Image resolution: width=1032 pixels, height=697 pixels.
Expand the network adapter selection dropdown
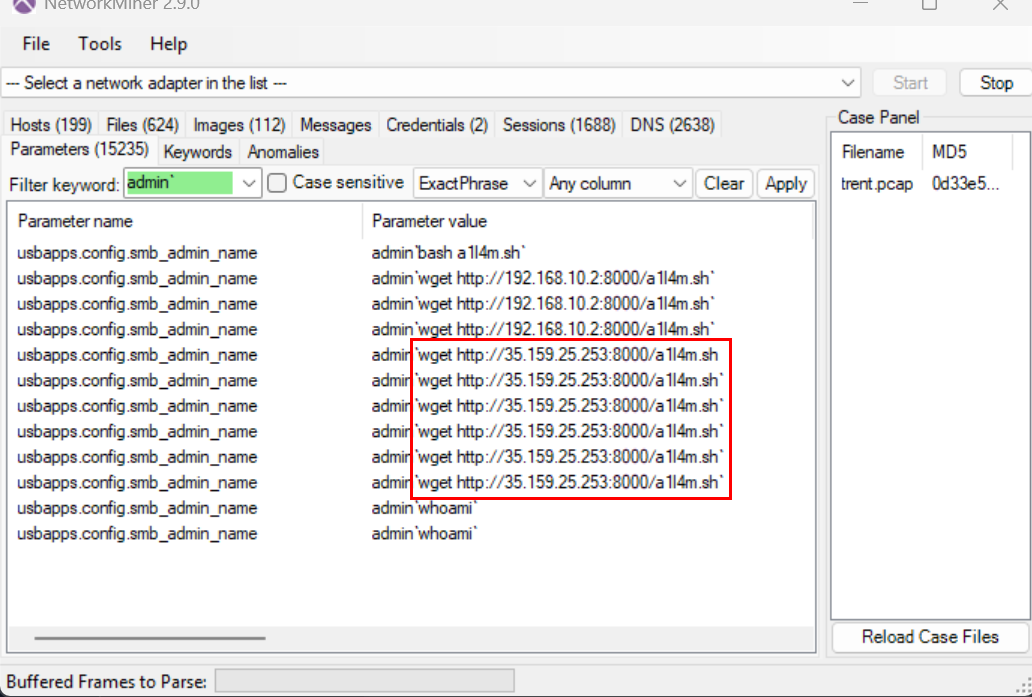[x=847, y=83]
